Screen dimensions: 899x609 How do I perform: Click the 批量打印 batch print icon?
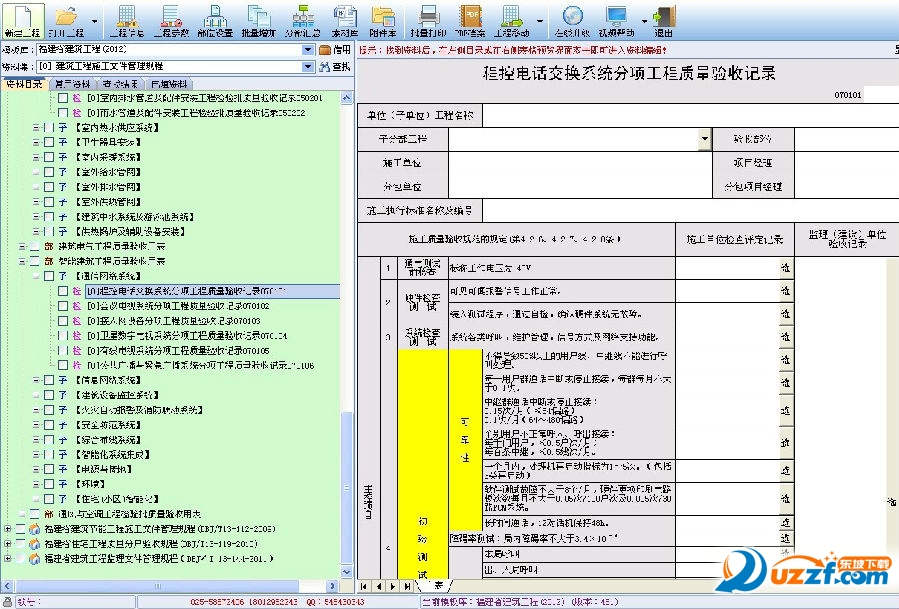click(x=428, y=19)
